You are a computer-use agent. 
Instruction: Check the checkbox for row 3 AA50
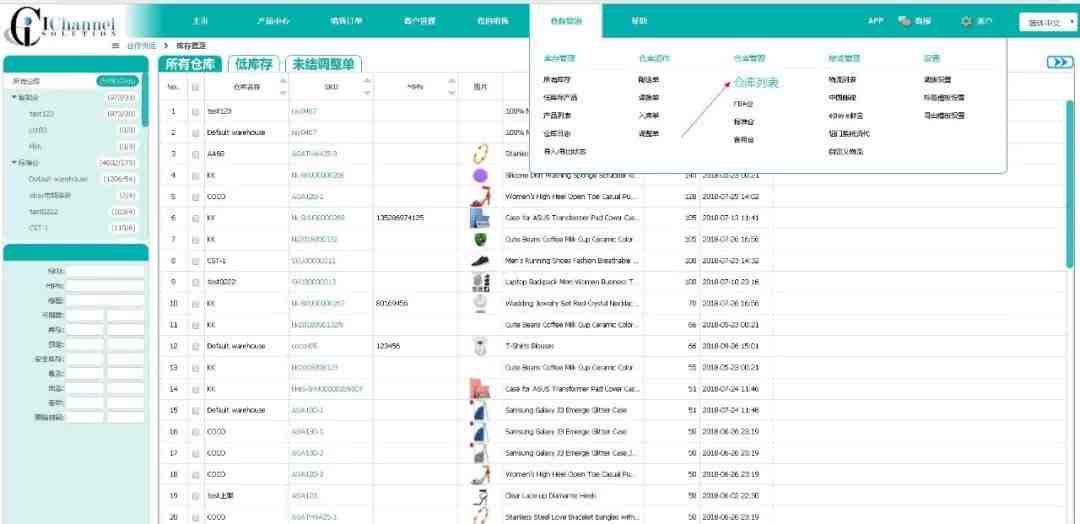[x=196, y=154]
